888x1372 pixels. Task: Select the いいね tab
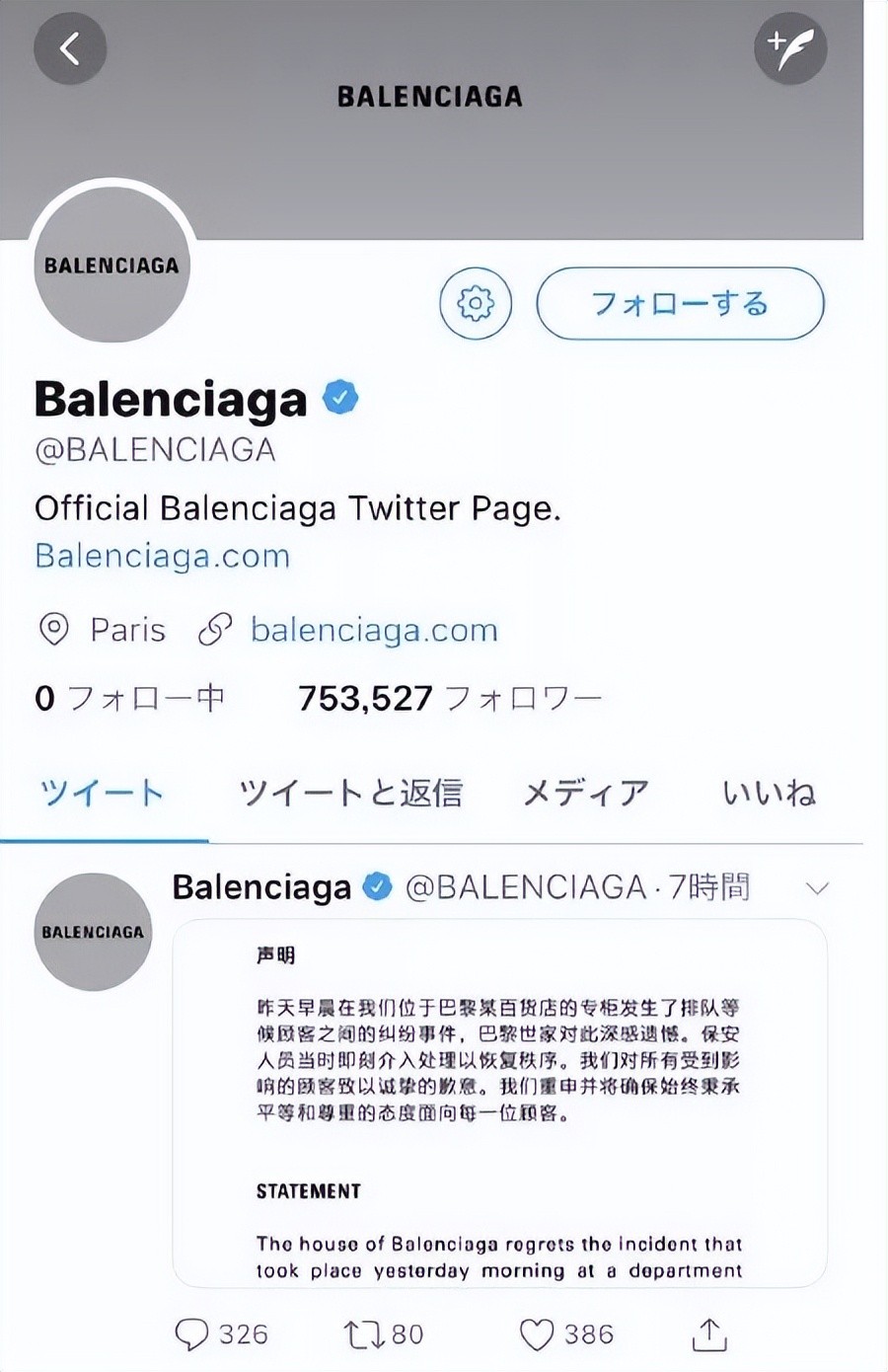coord(769,793)
